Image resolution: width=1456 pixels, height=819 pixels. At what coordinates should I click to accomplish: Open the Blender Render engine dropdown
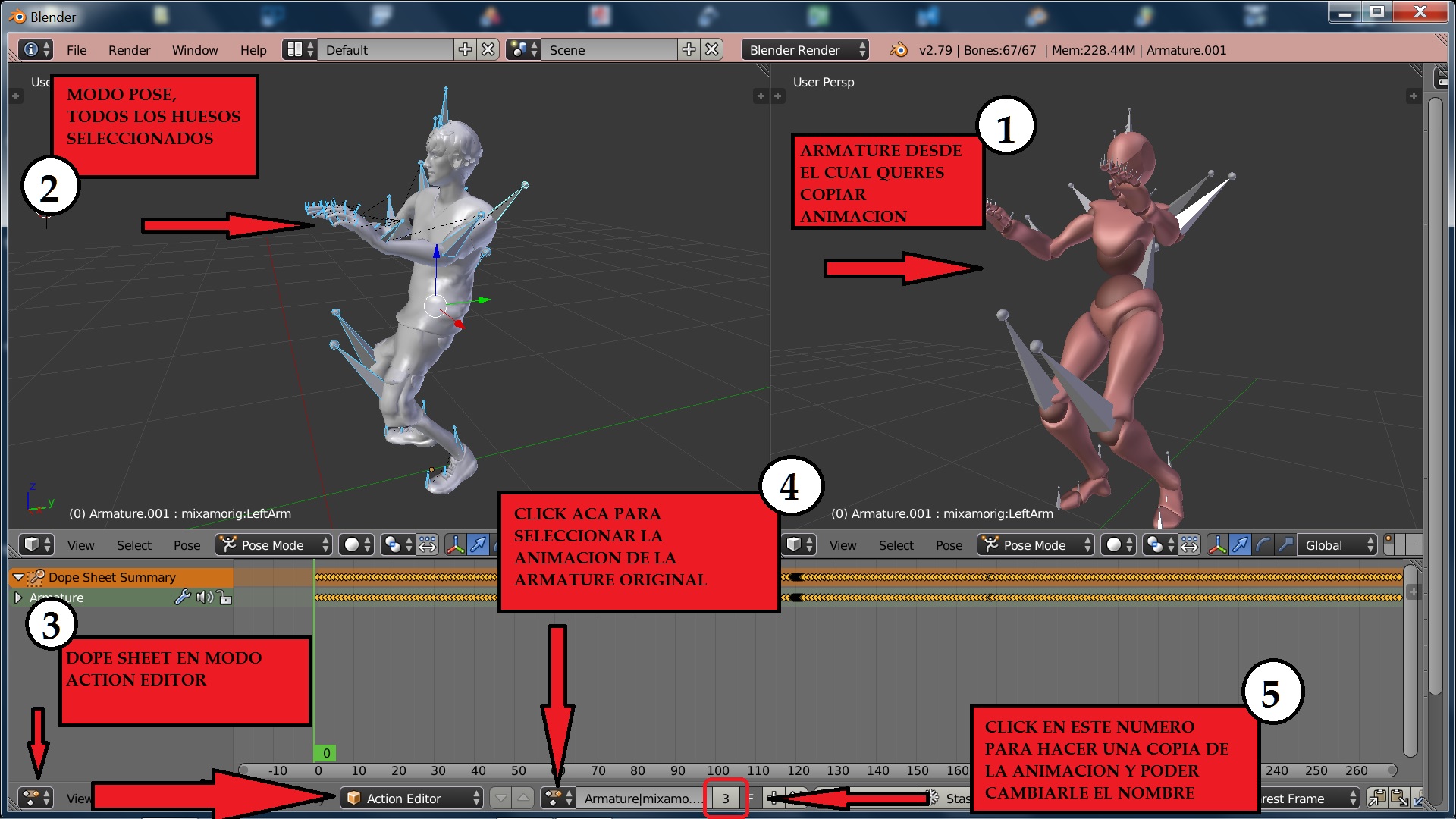tap(805, 50)
